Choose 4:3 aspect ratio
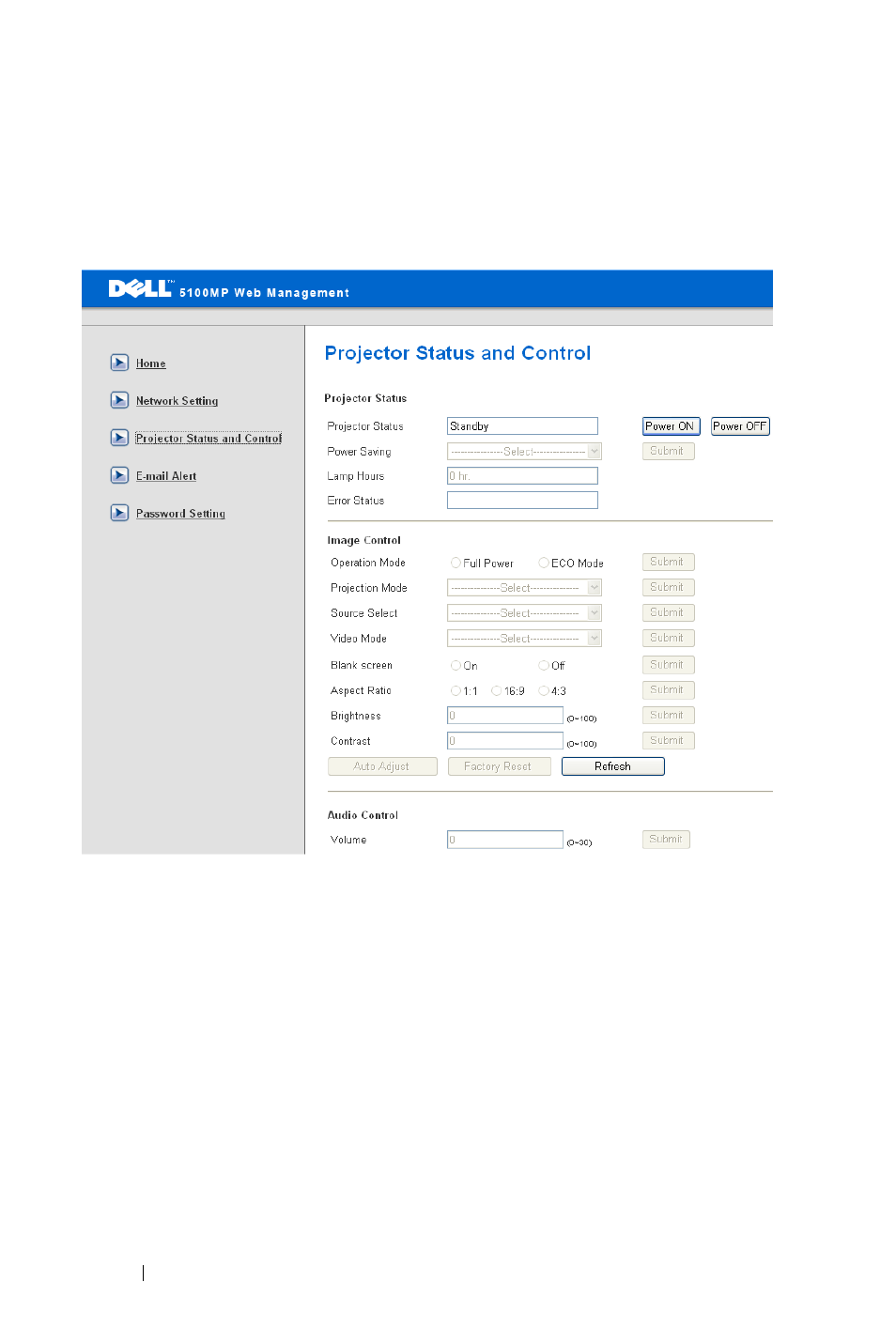The image size is (896, 1344). [544, 691]
